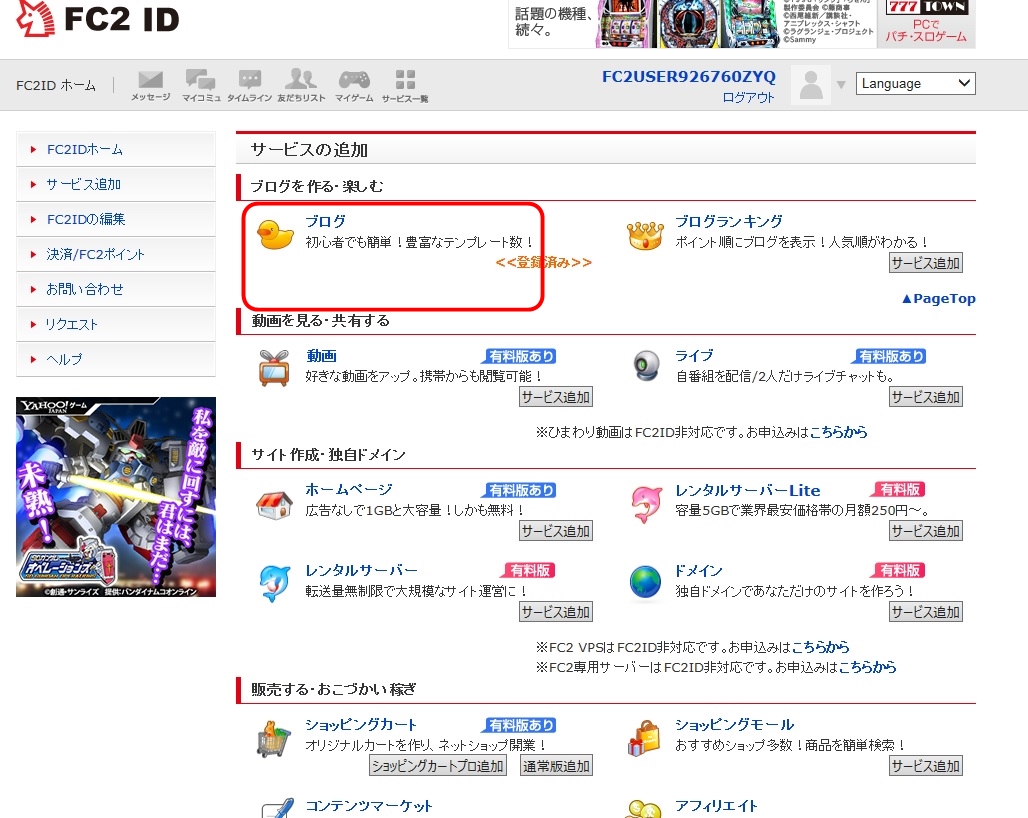1028x818 pixels.
Task: Select ヘルプ in the sidebar
Action: 115,359
